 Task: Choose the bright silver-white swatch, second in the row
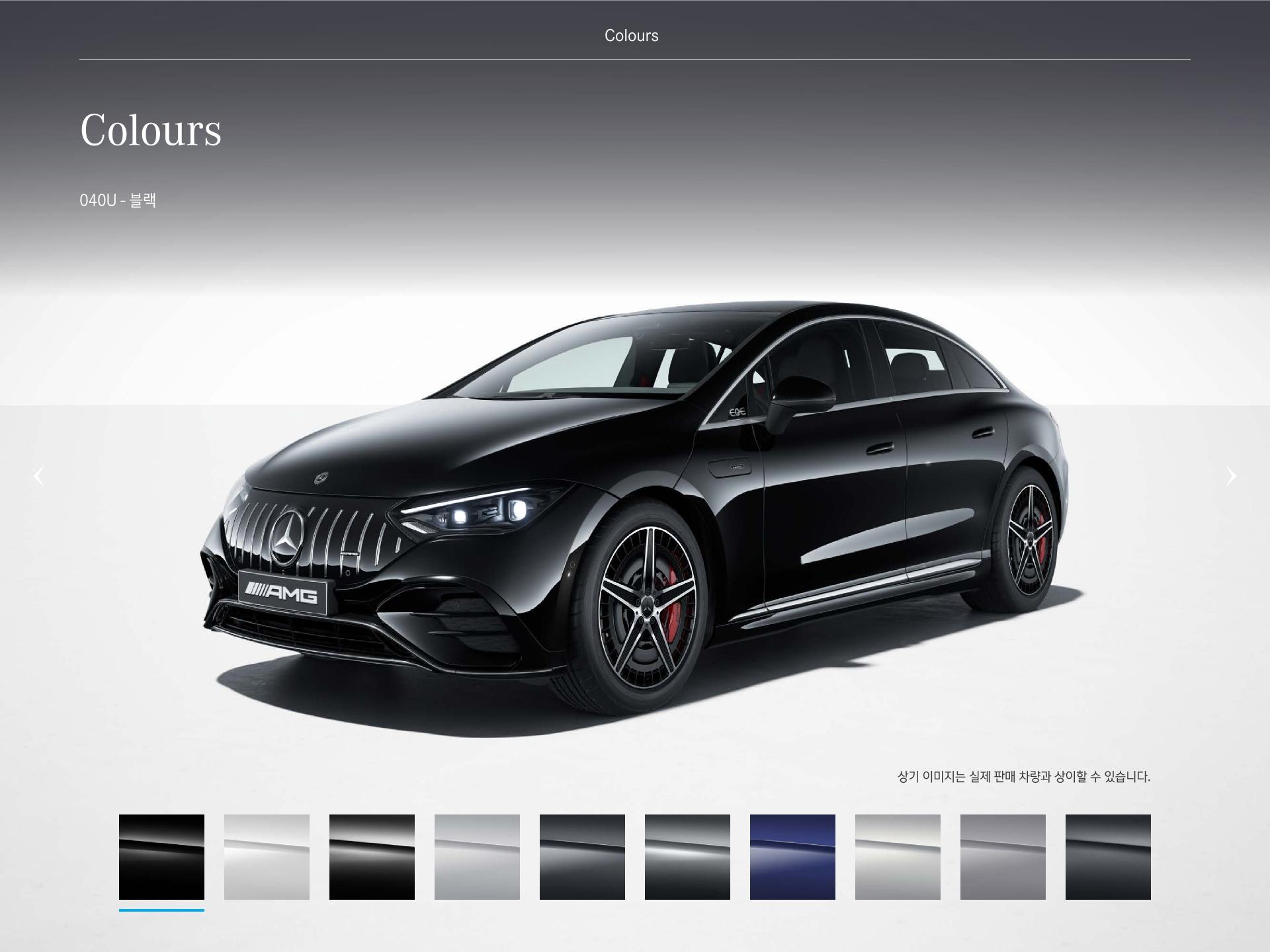click(x=267, y=857)
